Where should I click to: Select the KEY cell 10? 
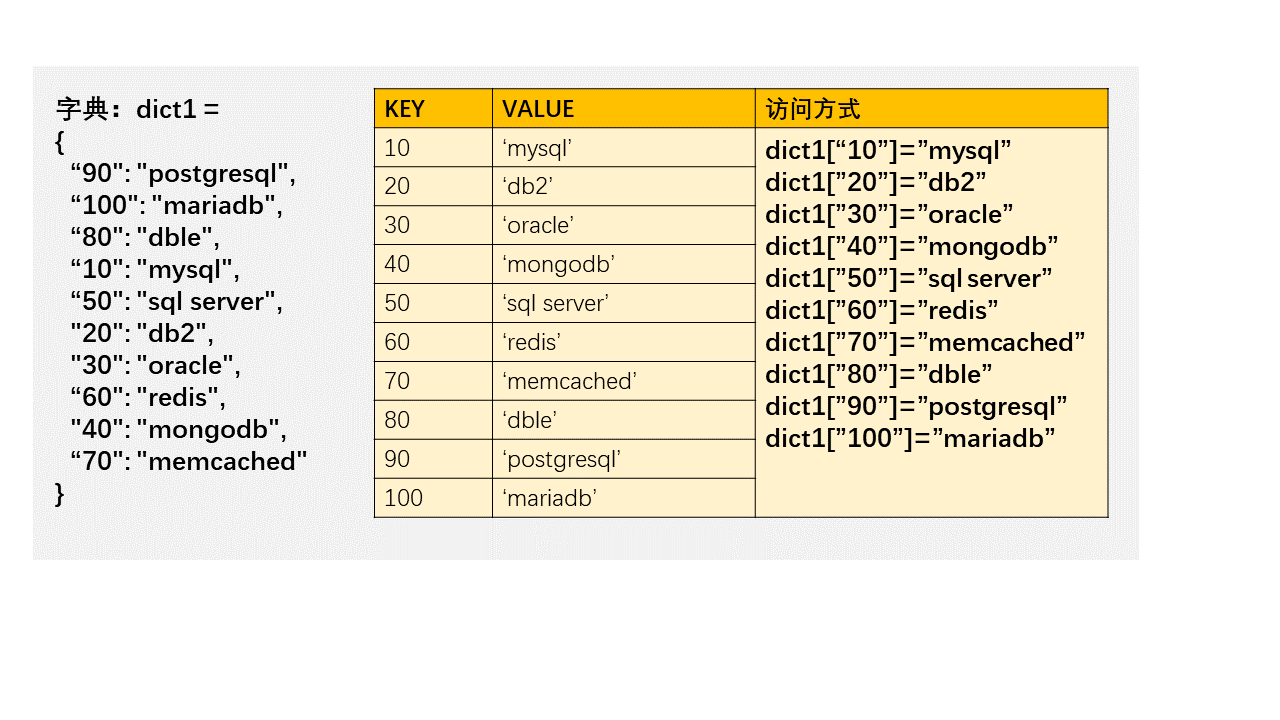tap(433, 148)
